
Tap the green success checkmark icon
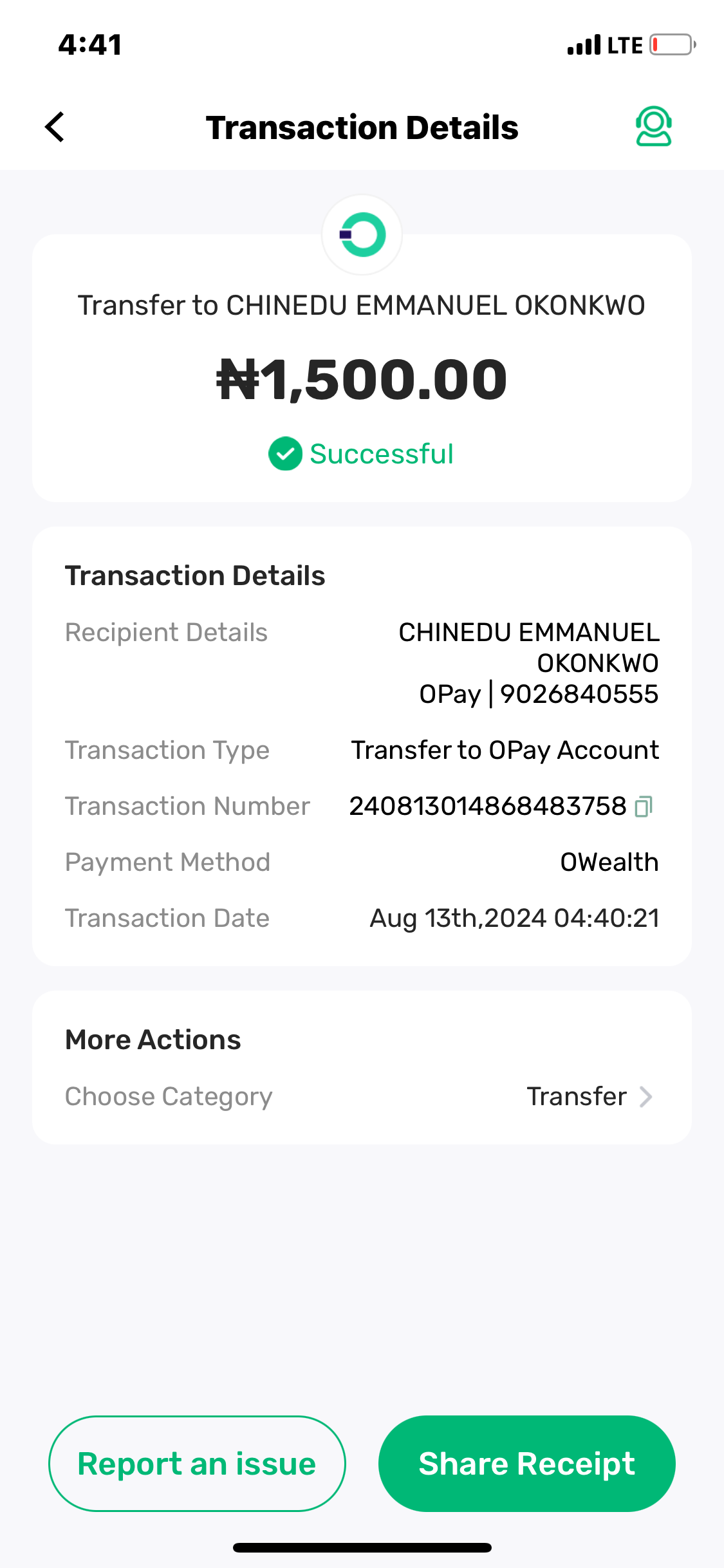[x=285, y=454]
